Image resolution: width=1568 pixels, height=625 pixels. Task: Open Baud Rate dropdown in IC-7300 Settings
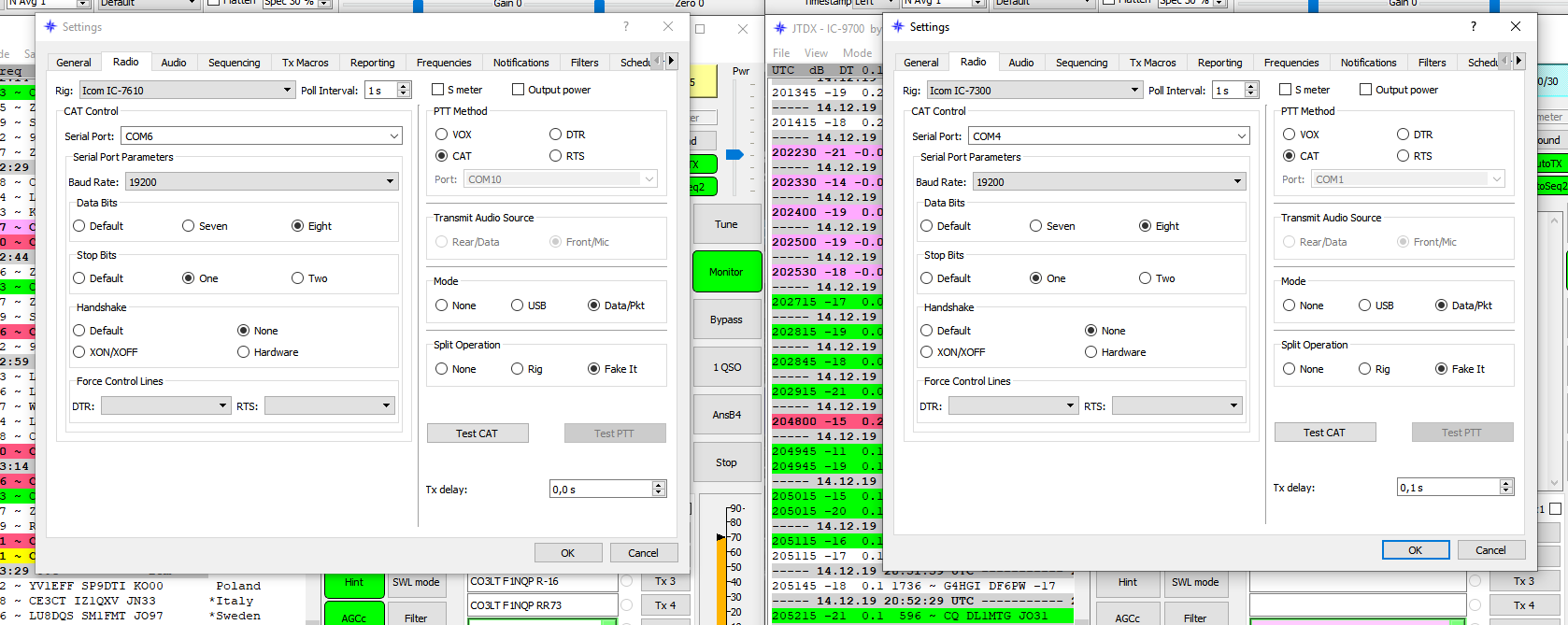pyautogui.click(x=1109, y=182)
